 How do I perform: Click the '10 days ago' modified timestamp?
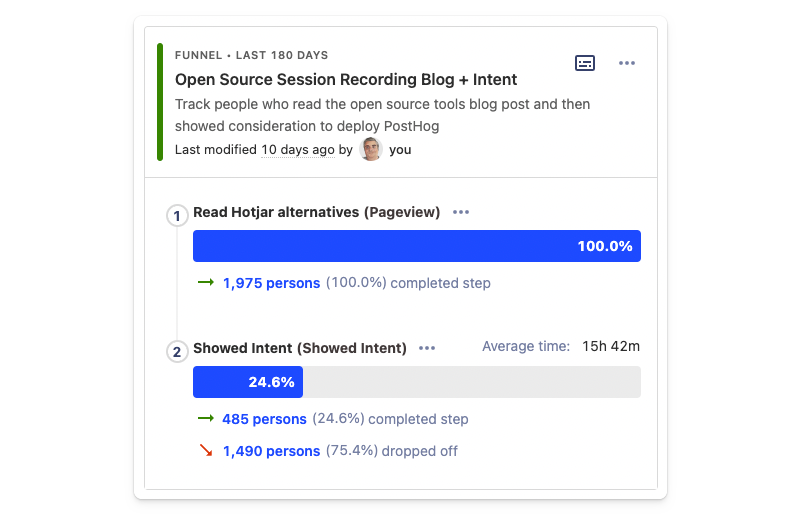[x=298, y=150]
